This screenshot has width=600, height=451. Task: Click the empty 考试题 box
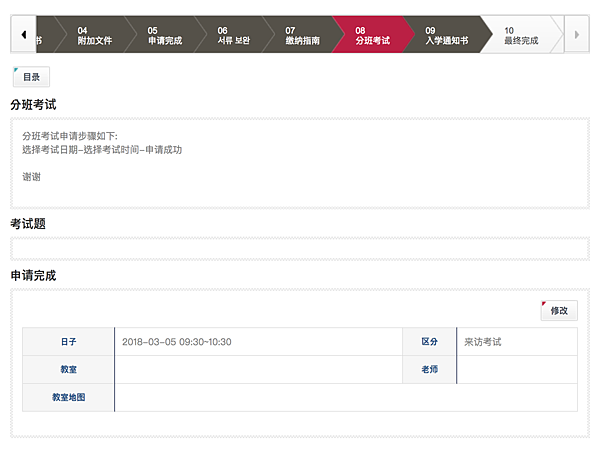[x=300, y=249]
